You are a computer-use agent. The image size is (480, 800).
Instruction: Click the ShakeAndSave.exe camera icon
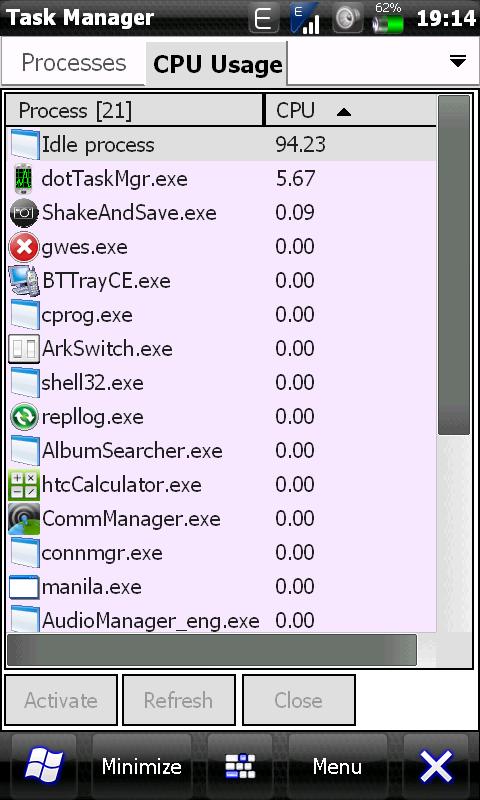[23, 213]
